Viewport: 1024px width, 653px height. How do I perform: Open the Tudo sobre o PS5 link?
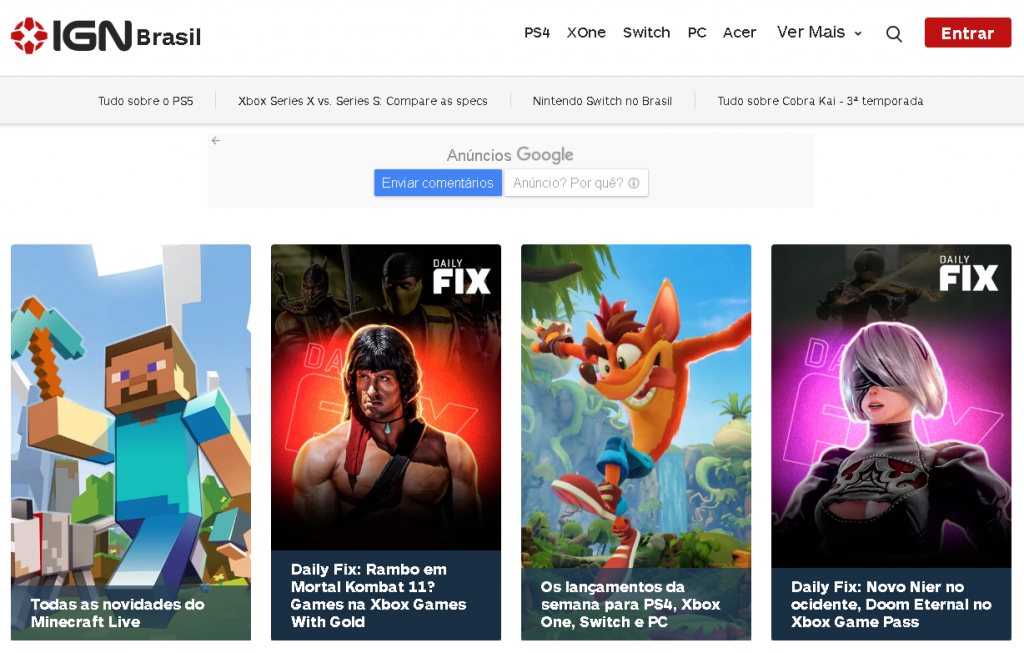146,101
